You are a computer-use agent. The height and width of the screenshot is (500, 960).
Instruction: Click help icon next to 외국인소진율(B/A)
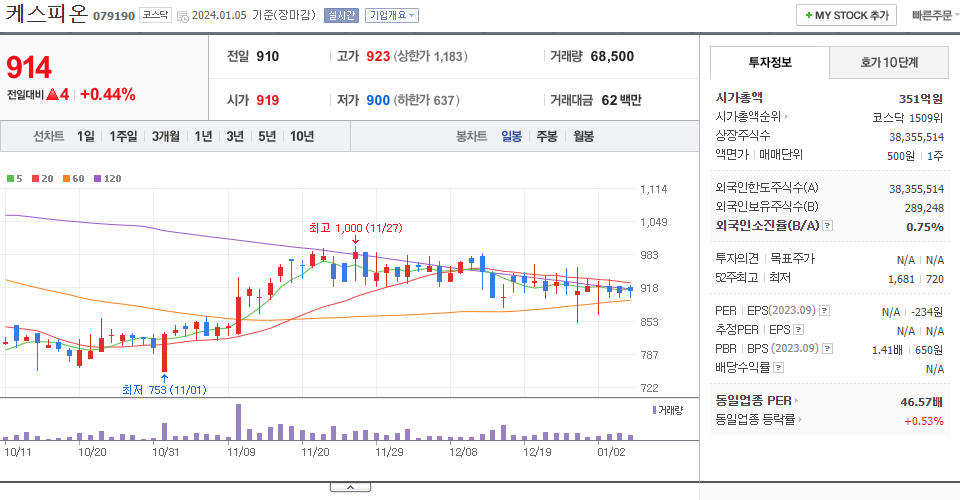(827, 226)
